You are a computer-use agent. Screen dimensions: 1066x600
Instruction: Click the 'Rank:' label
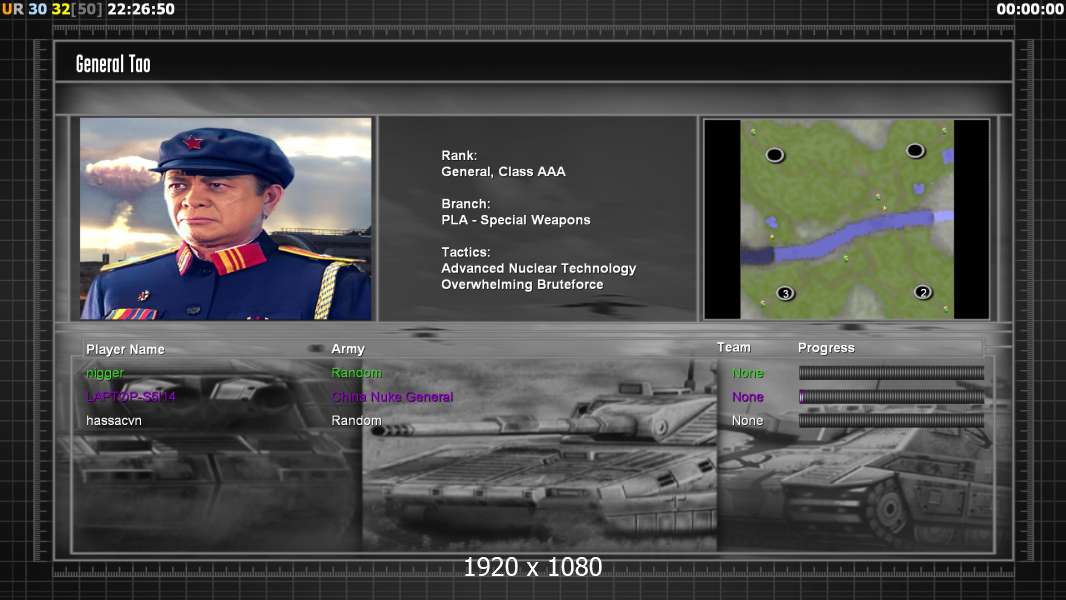(x=459, y=156)
